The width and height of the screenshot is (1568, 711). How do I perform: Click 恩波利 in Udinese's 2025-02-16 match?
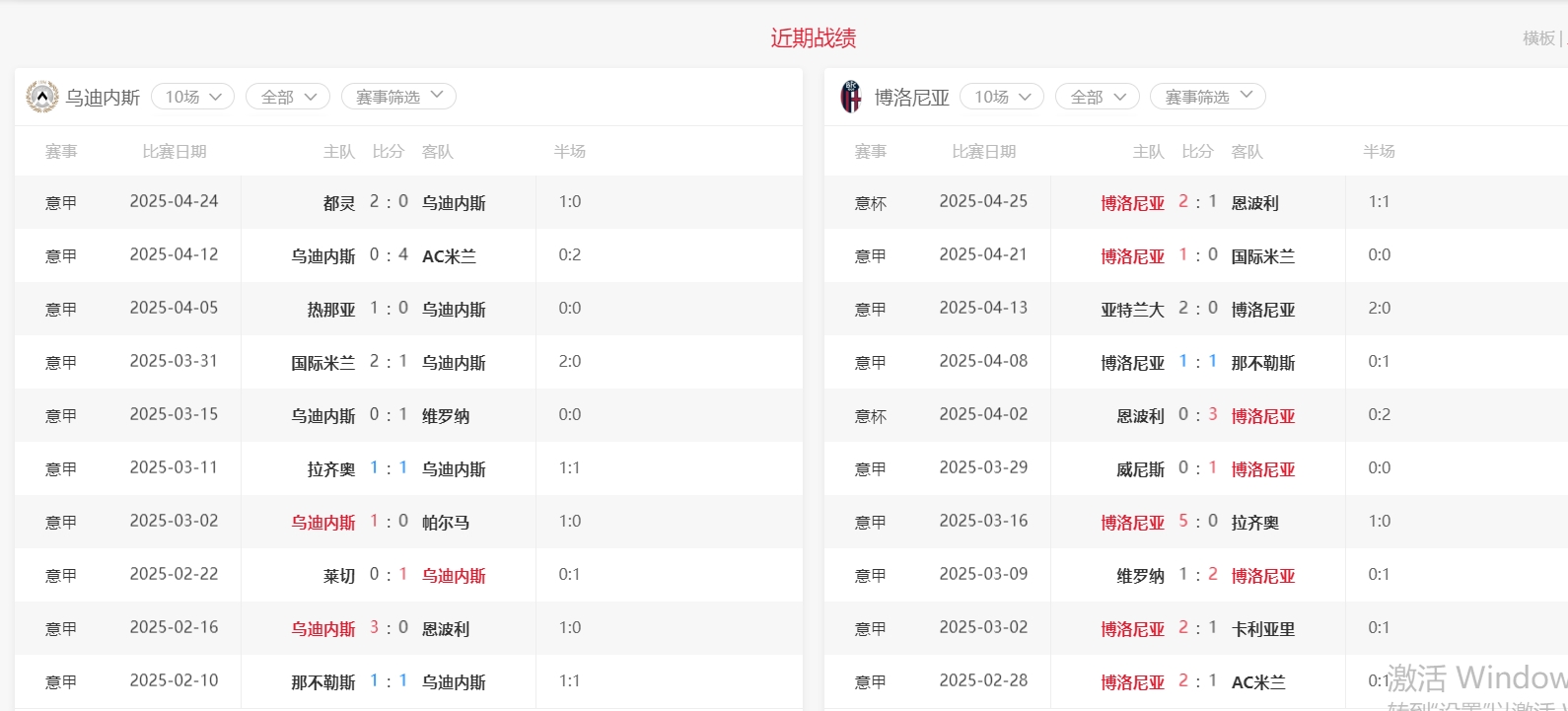(446, 629)
